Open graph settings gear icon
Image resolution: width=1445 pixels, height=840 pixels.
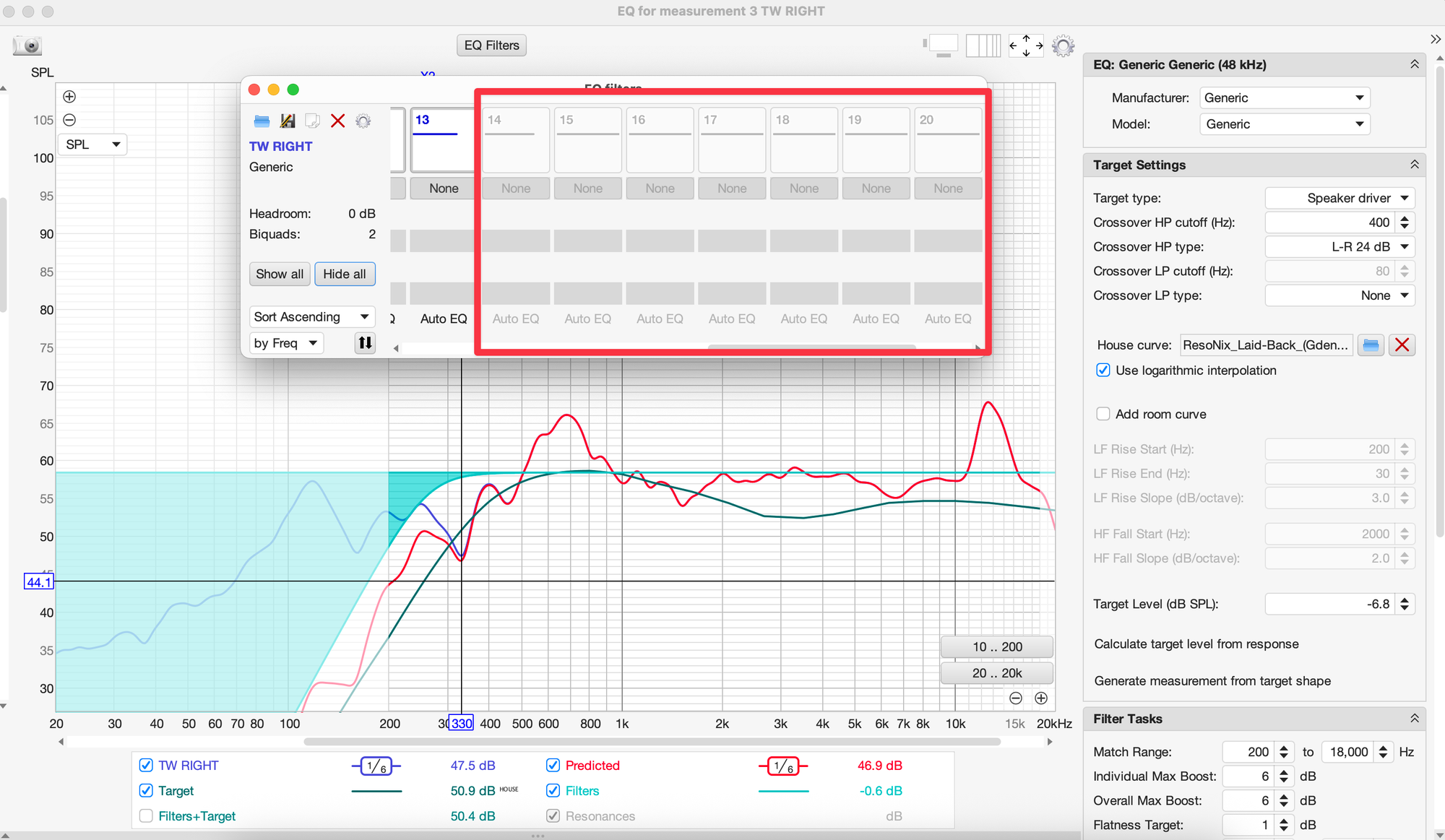click(1063, 46)
